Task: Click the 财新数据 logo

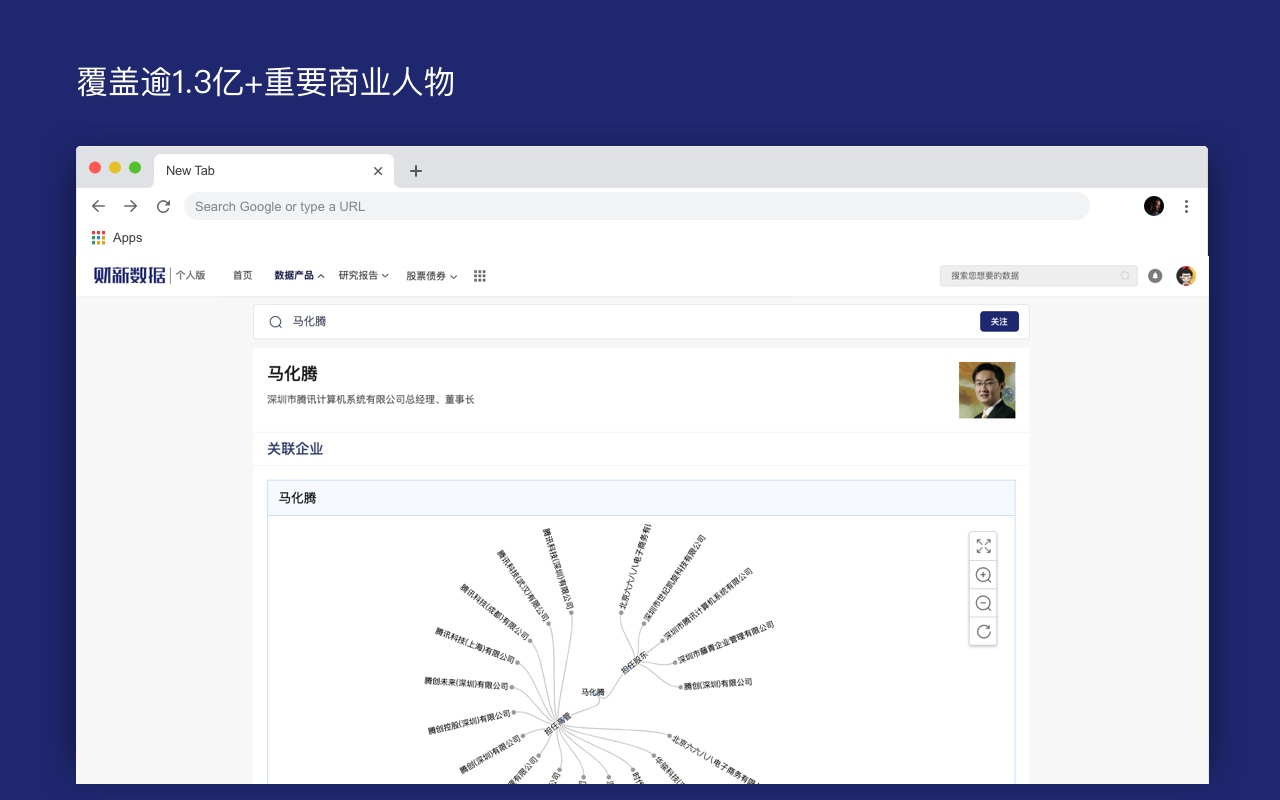Action: [x=130, y=275]
